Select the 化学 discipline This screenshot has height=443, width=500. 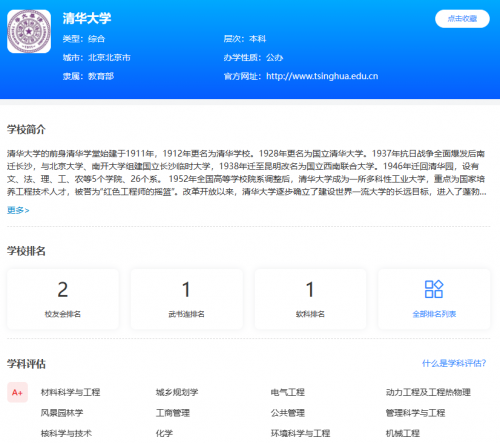(x=164, y=433)
